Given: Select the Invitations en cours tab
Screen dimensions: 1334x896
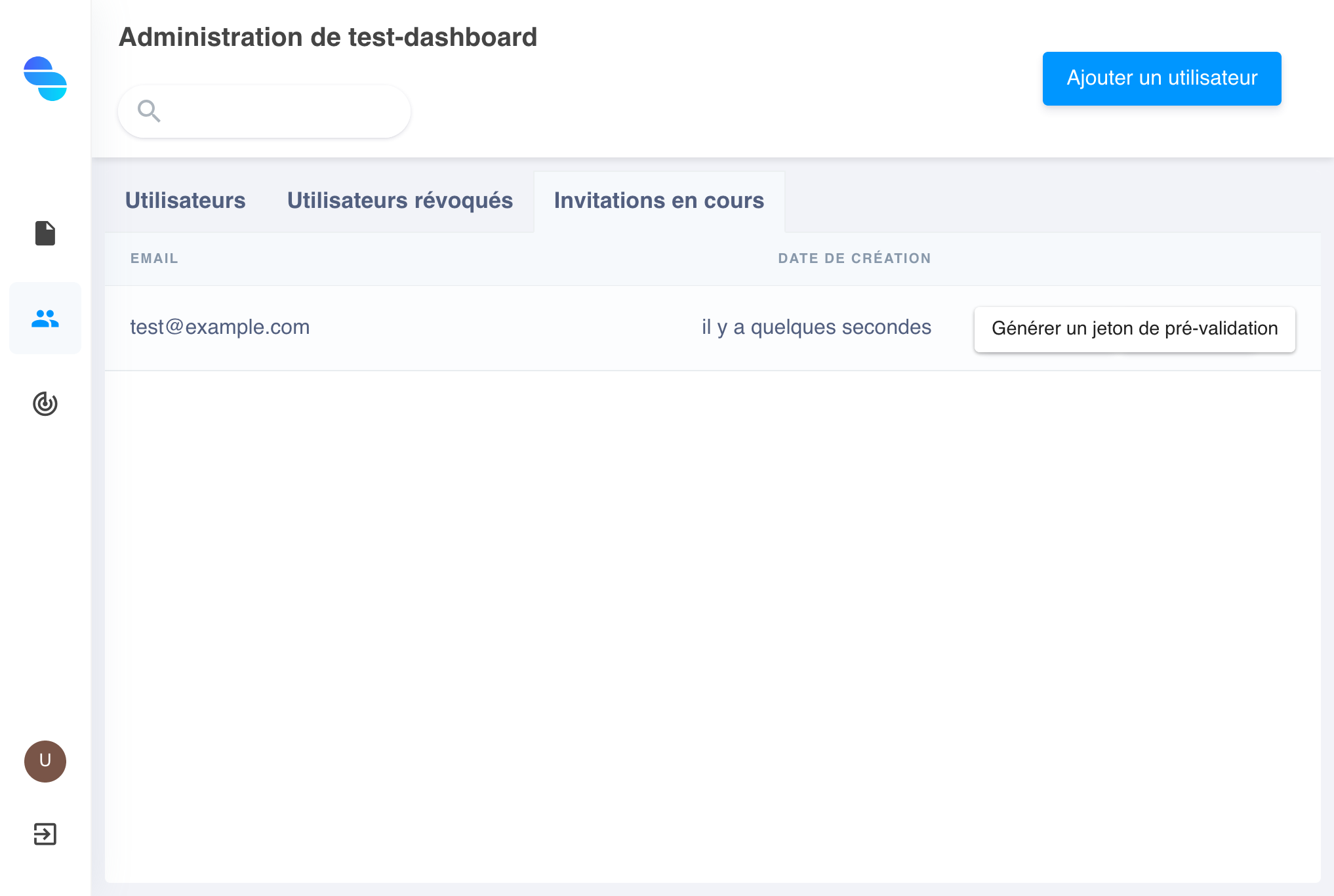Looking at the screenshot, I should pyautogui.click(x=659, y=201).
